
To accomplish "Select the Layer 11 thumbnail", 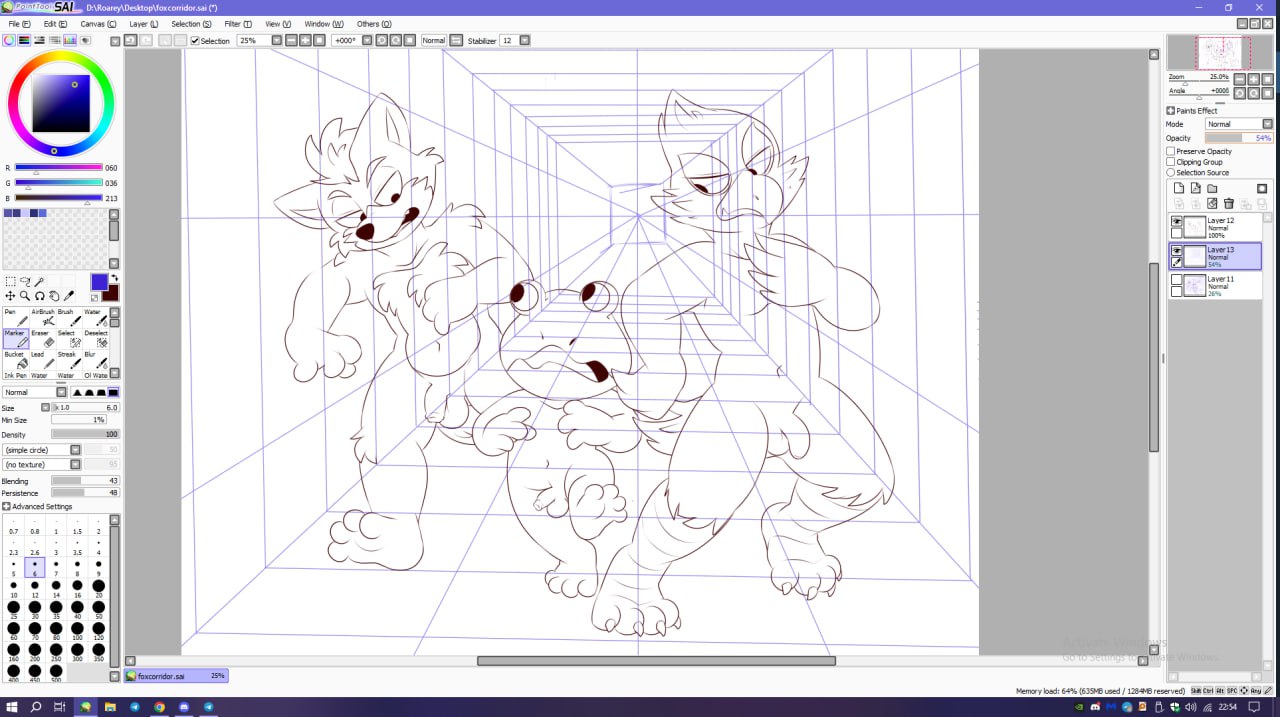I will (1195, 286).
